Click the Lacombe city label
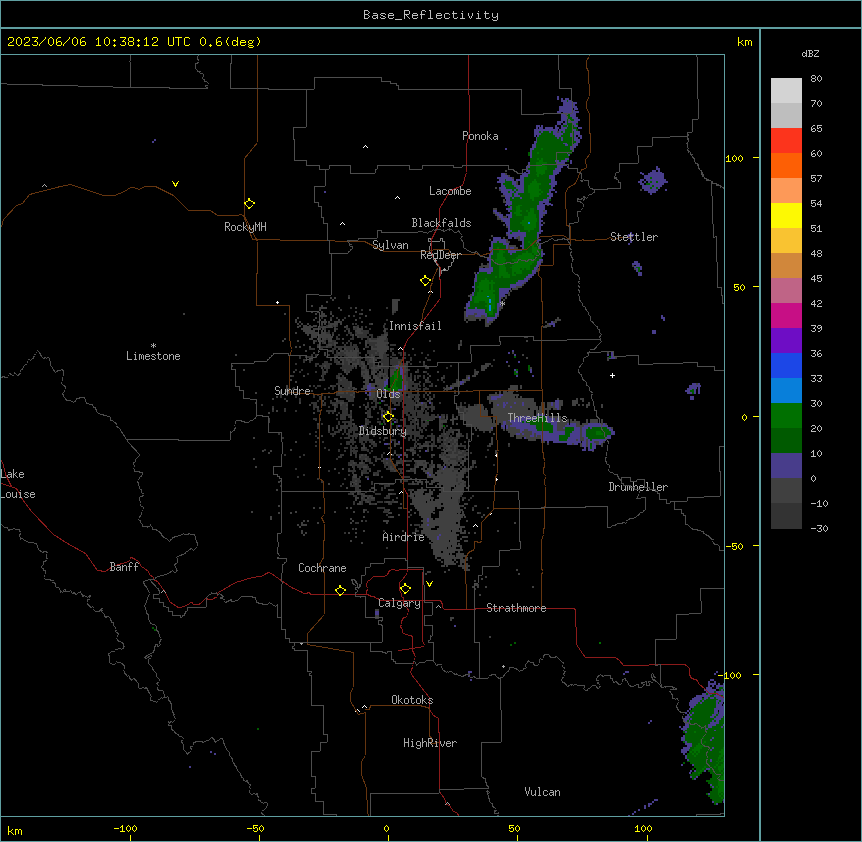This screenshot has width=862, height=842. (x=450, y=191)
